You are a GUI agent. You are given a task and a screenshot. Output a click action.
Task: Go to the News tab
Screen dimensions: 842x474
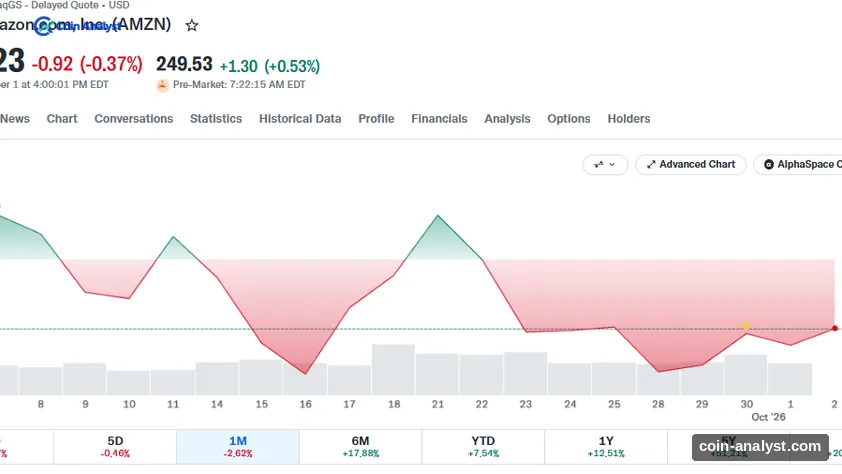[14, 119]
